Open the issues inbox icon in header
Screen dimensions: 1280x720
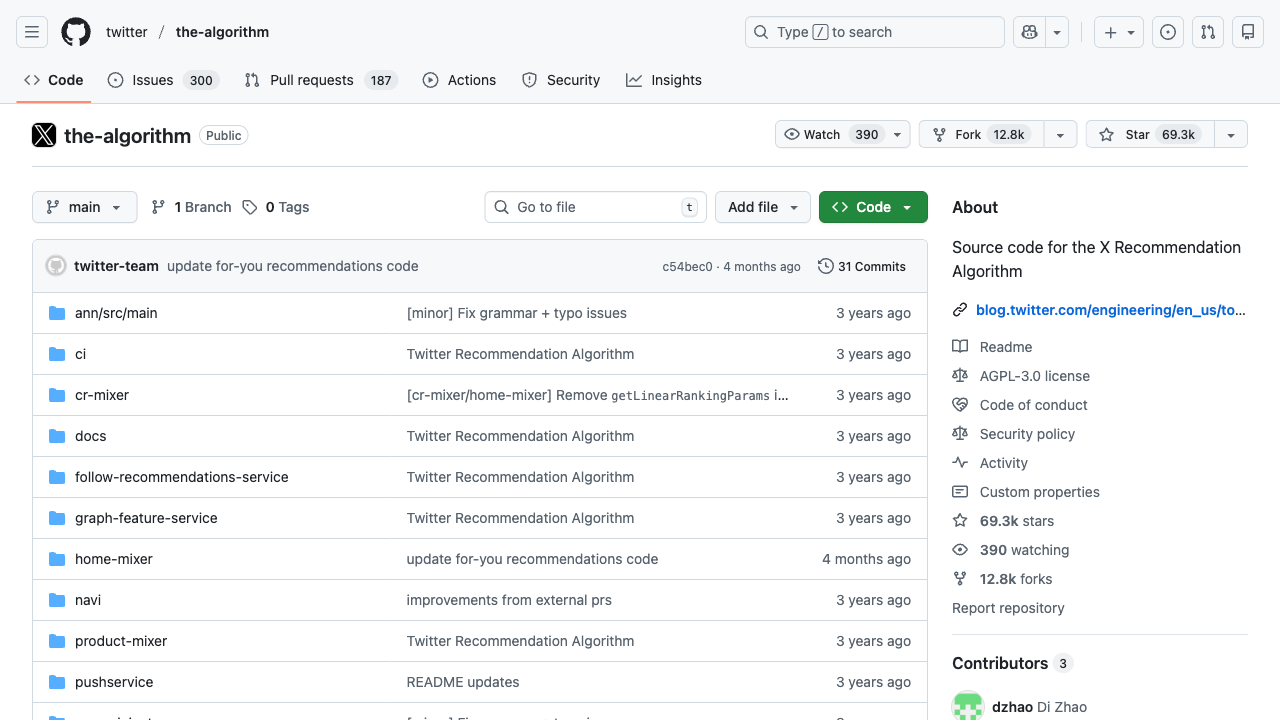tap(1168, 32)
